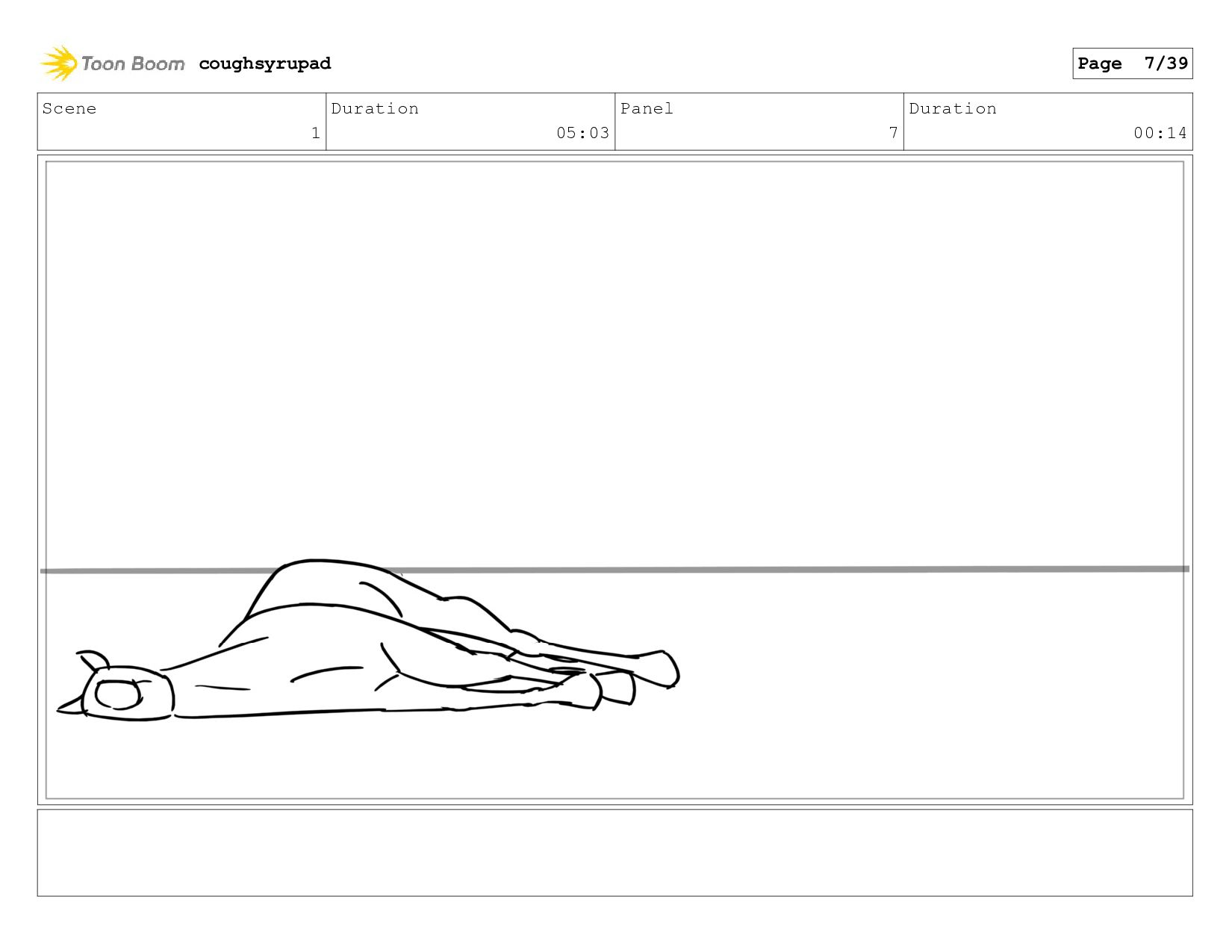The height and width of the screenshot is (952, 1232).
Task: Click the empty notes box below the panel
Action: (615, 853)
